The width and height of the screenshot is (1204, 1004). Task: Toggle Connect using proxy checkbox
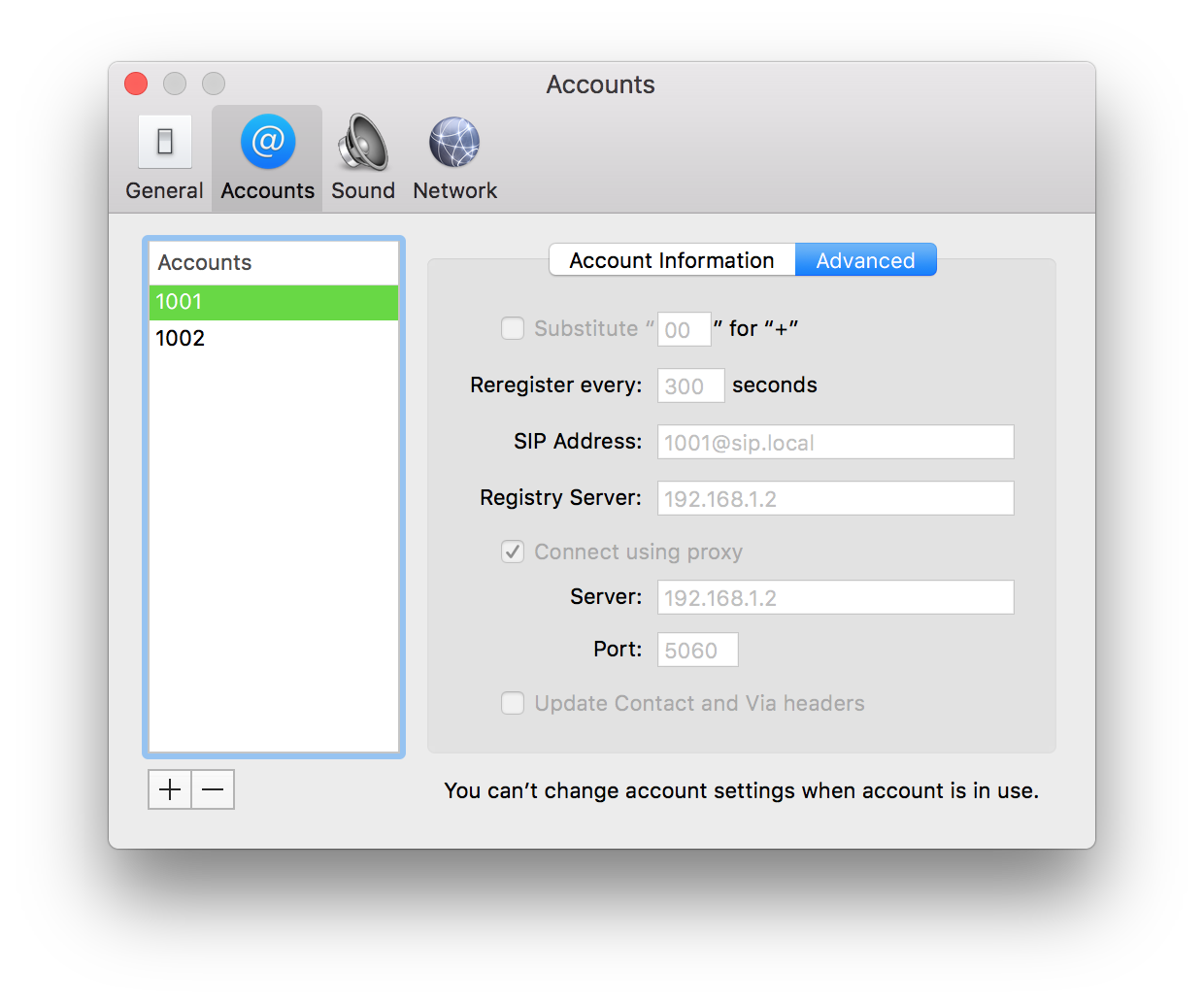coord(513,552)
